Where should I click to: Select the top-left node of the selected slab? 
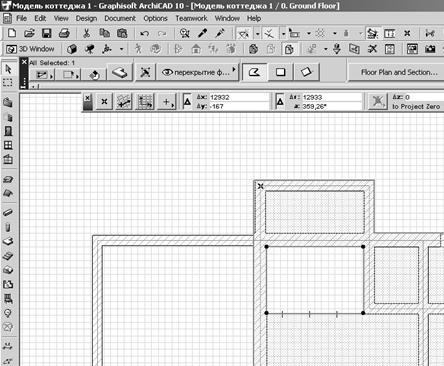pyautogui.click(x=266, y=247)
